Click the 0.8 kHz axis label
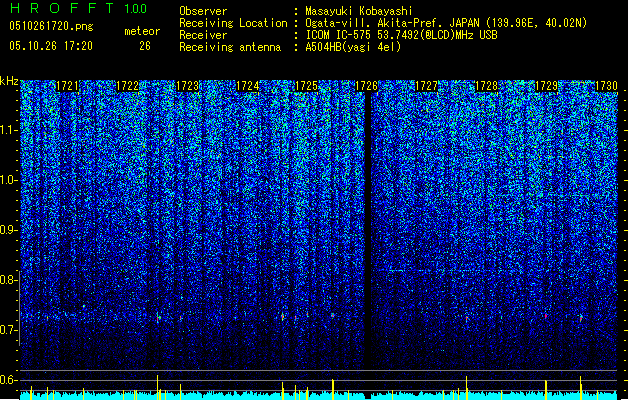This screenshot has width=629, height=400. [8, 280]
